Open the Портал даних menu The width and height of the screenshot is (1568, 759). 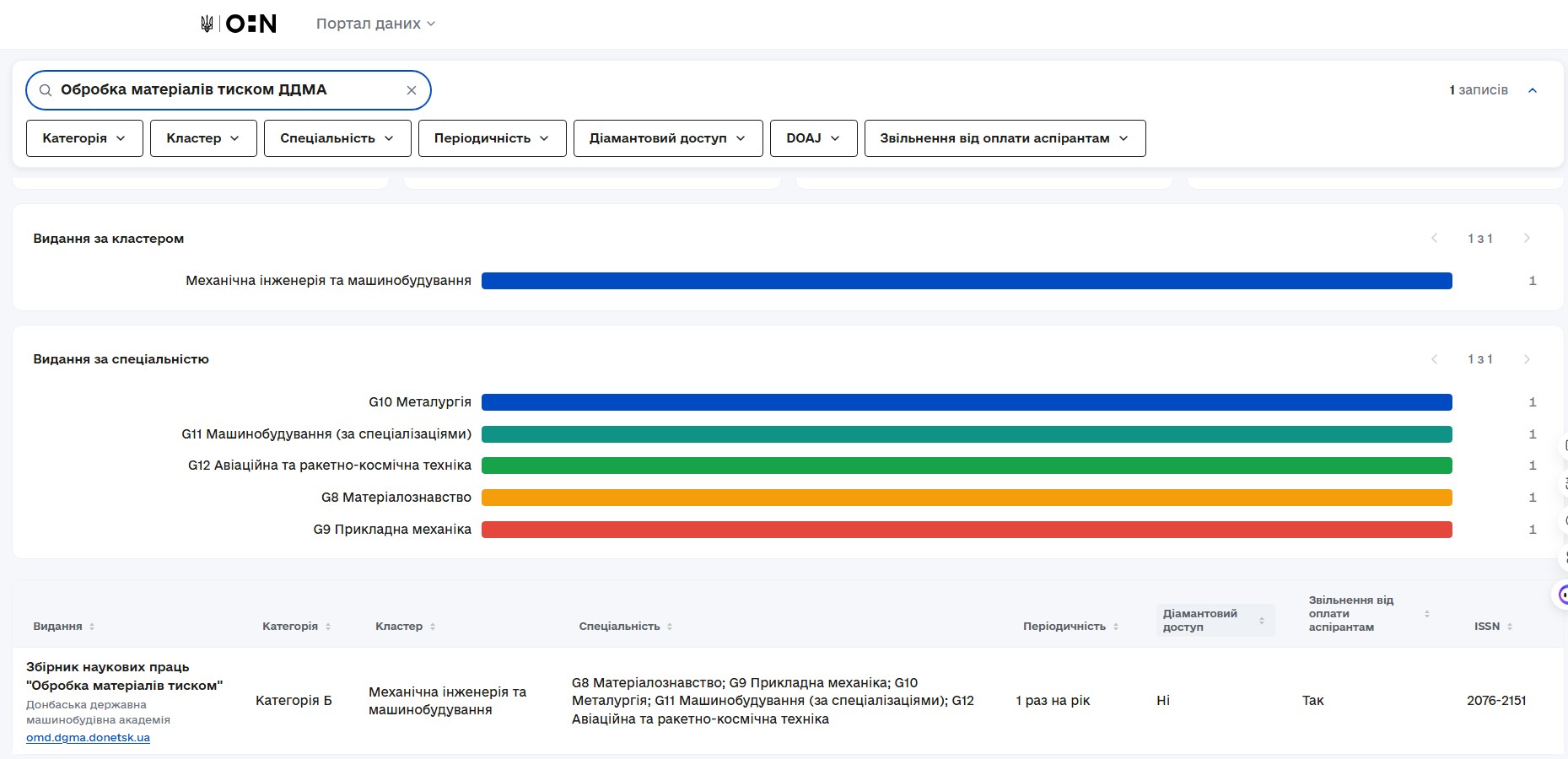pyautogui.click(x=375, y=24)
